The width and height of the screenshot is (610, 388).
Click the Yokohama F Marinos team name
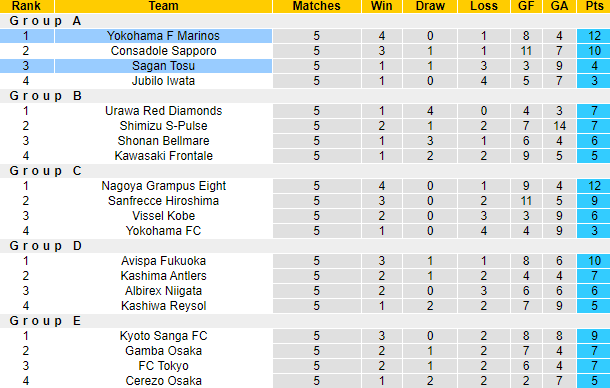click(163, 36)
